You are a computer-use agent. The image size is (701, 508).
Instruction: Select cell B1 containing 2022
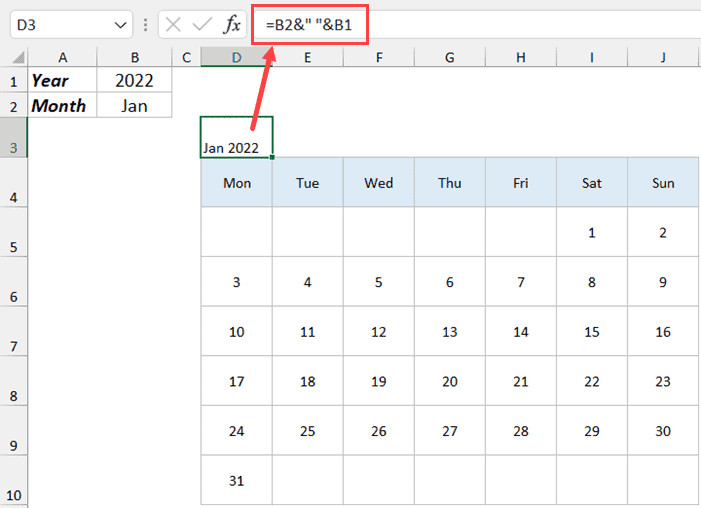[134, 80]
